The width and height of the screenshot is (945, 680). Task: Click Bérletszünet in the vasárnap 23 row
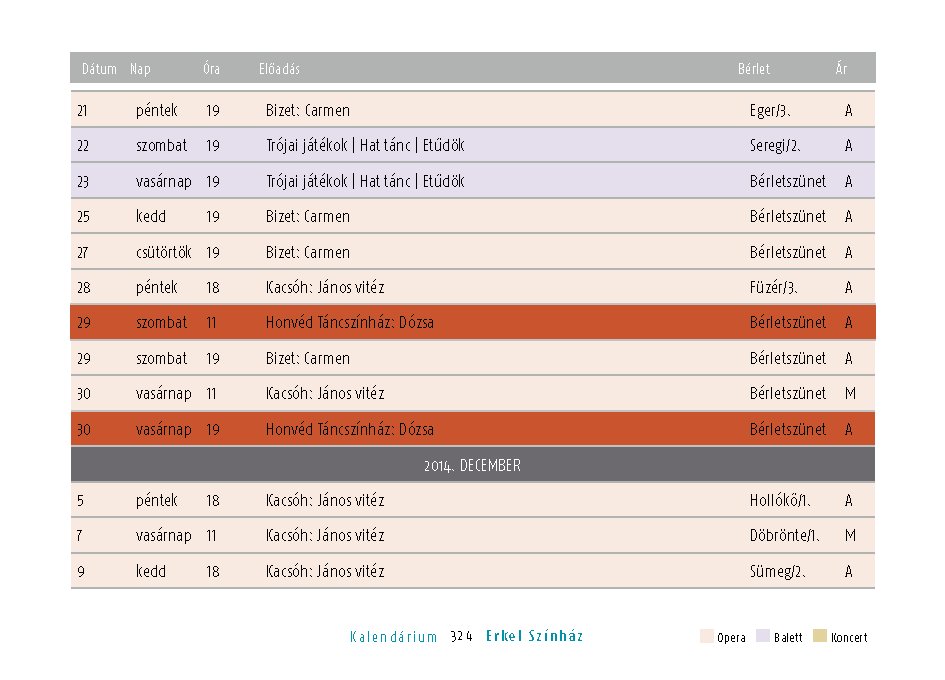(x=788, y=181)
